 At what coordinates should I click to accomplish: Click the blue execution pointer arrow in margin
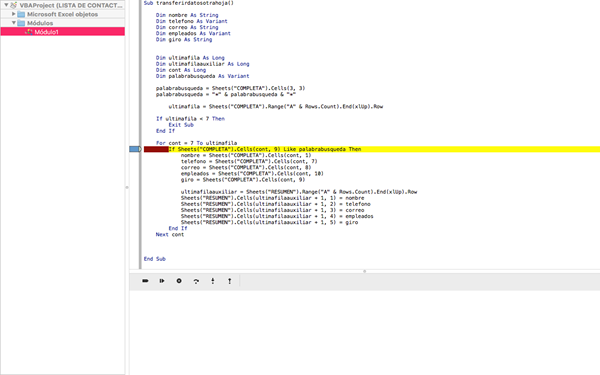[135, 149]
